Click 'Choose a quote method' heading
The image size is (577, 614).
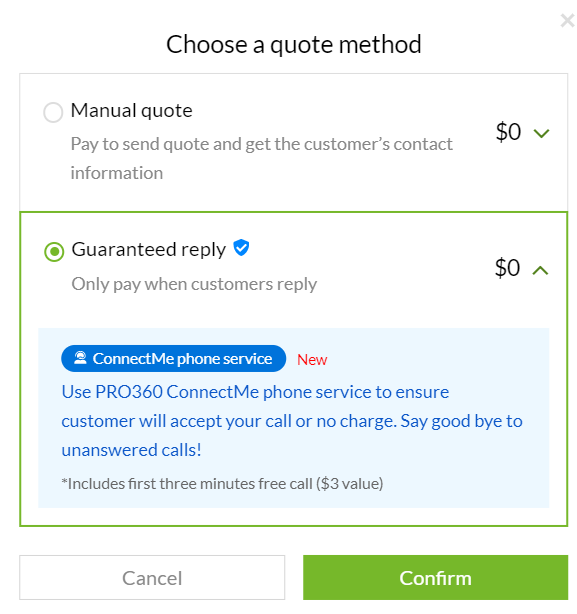(x=294, y=44)
